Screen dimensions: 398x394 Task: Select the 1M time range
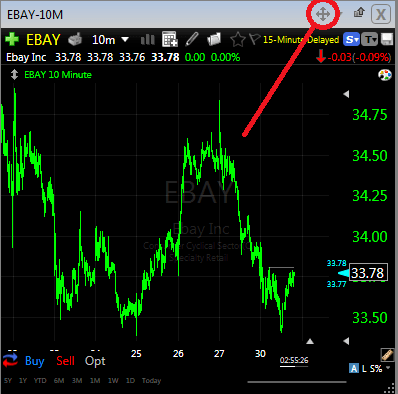tap(95, 381)
